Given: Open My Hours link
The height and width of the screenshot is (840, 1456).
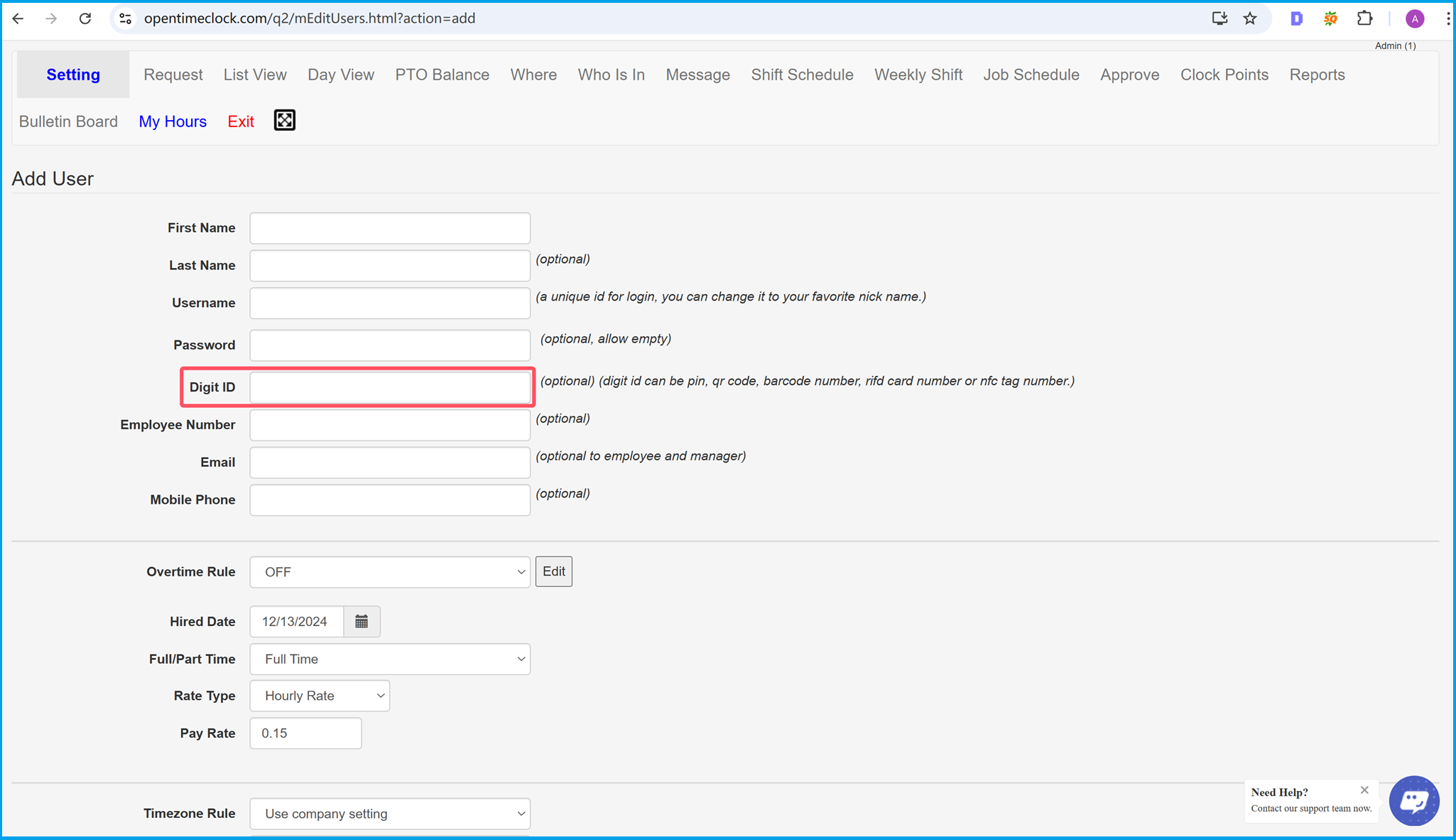Looking at the screenshot, I should click(173, 122).
